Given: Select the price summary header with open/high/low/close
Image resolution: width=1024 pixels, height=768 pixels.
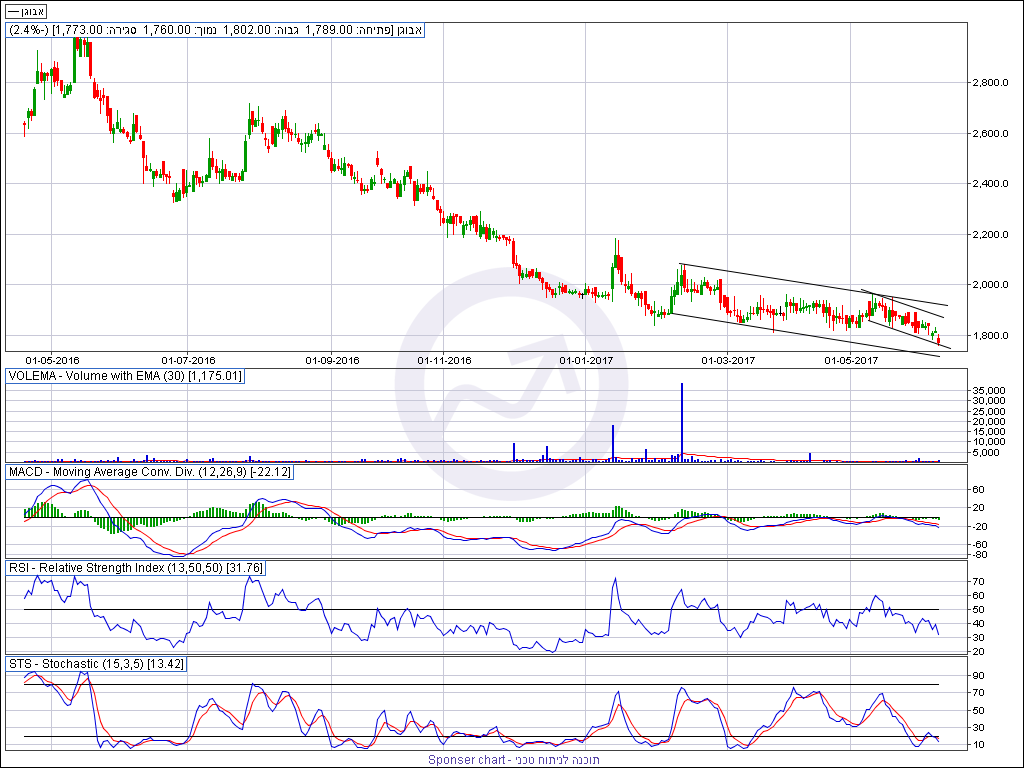Looking at the screenshot, I should click(x=216, y=30).
